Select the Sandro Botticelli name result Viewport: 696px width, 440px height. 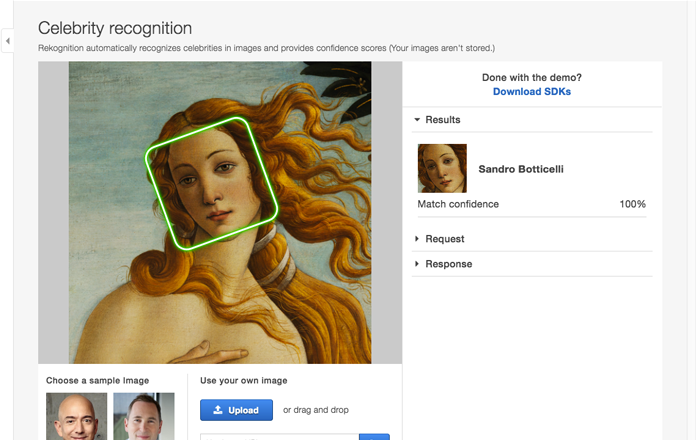click(521, 169)
